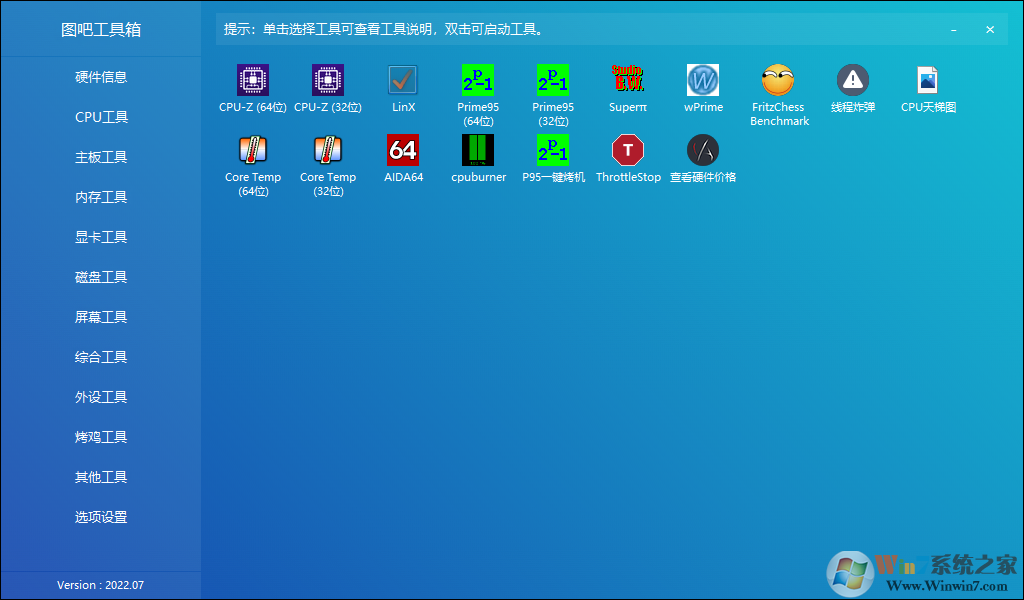Go to the 烤鸡工具 category
The width and height of the screenshot is (1024, 600).
pos(101,437)
